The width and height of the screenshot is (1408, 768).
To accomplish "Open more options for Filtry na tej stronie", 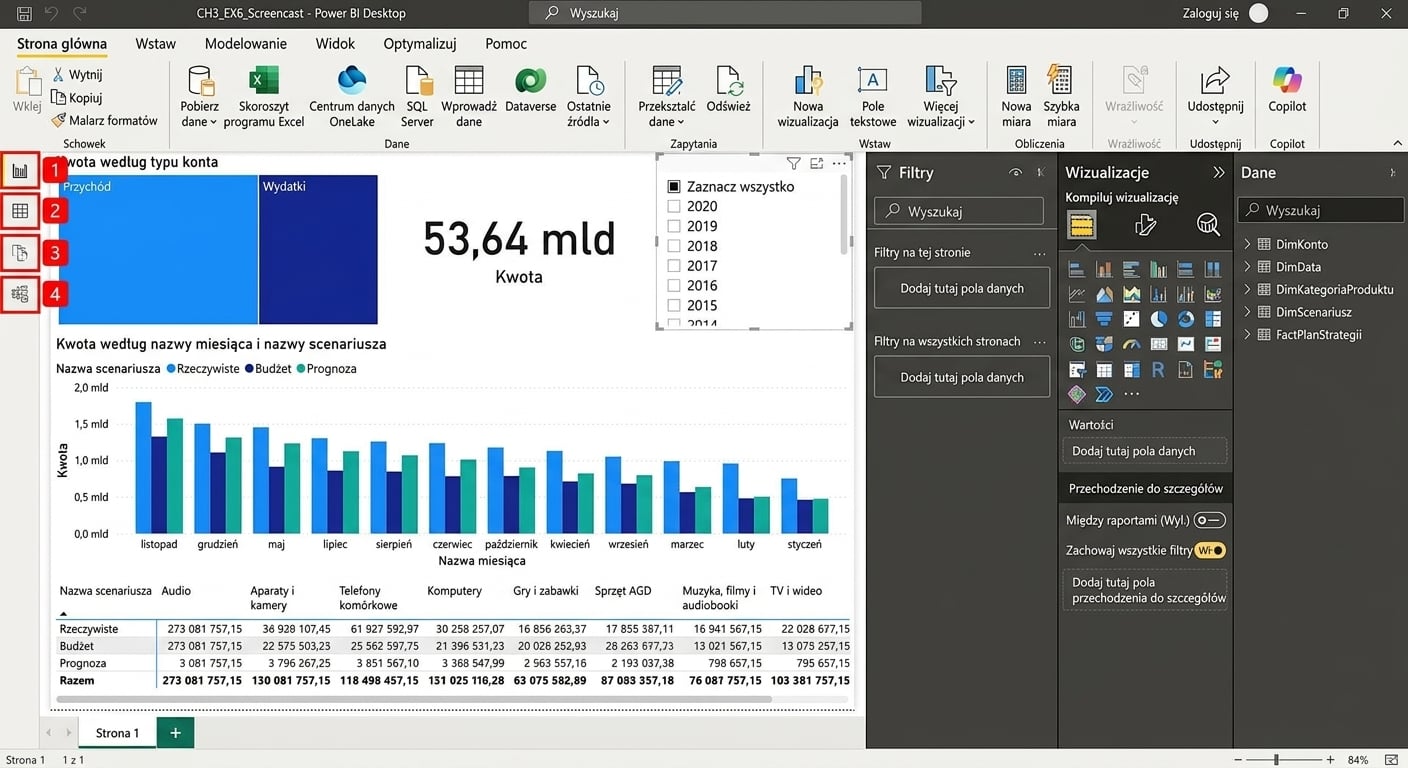I will [1040, 253].
